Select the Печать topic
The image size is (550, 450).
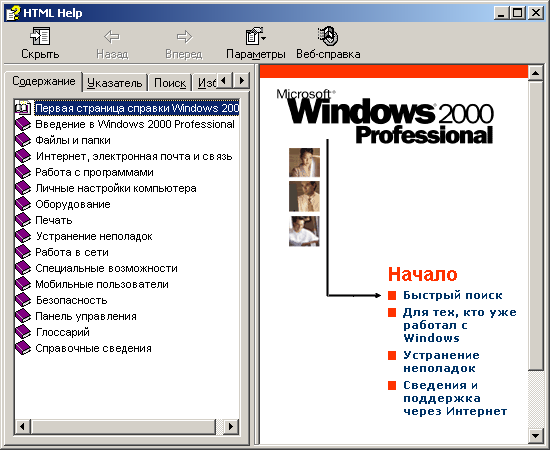point(54,220)
